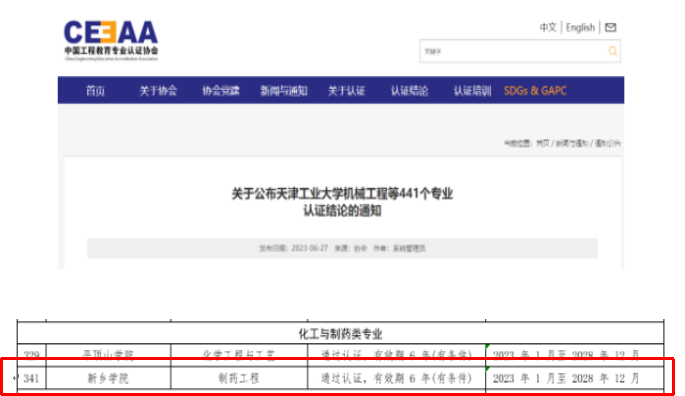Switch language to English
685x396 pixels.
point(580,28)
